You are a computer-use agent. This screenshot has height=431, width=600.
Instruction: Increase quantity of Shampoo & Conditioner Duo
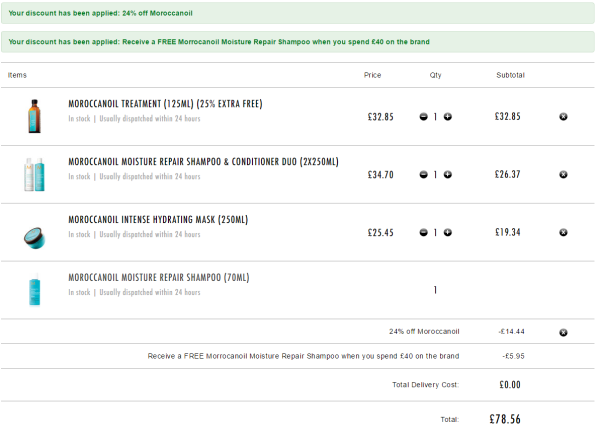[448, 175]
